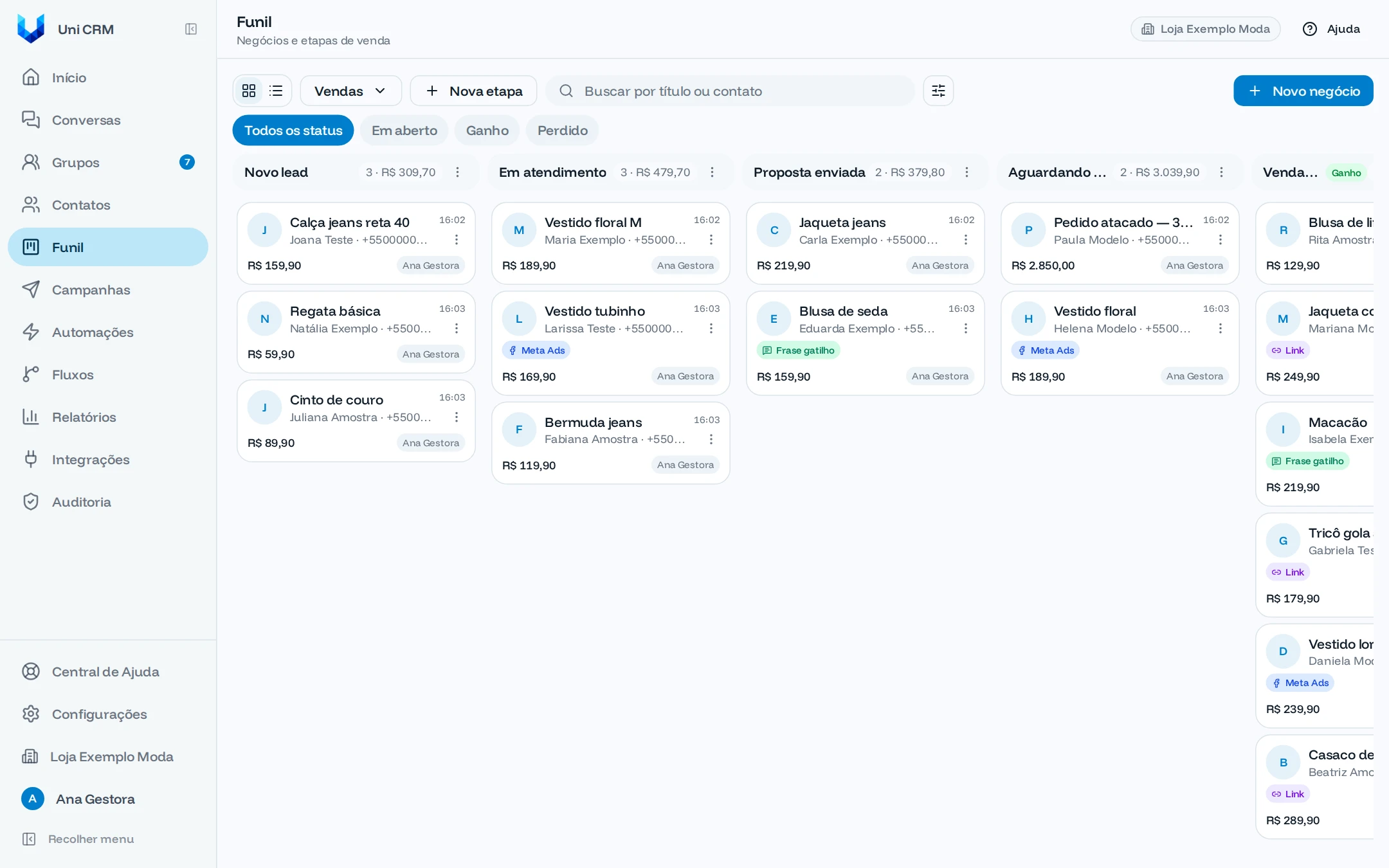Open Fluxos section
The height and width of the screenshot is (868, 1389).
108,374
